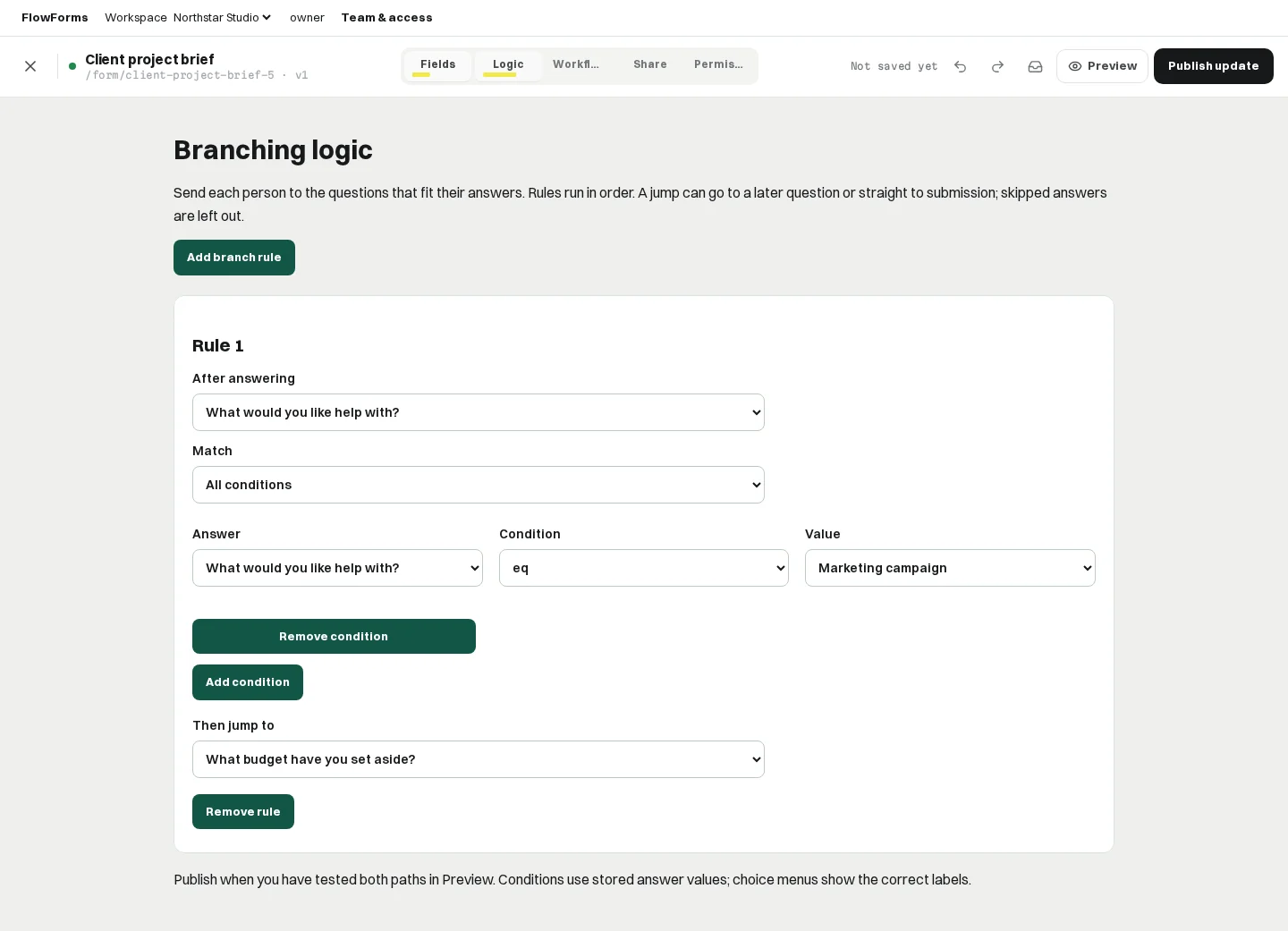
Task: Go to the Workflow tab
Action: click(576, 64)
